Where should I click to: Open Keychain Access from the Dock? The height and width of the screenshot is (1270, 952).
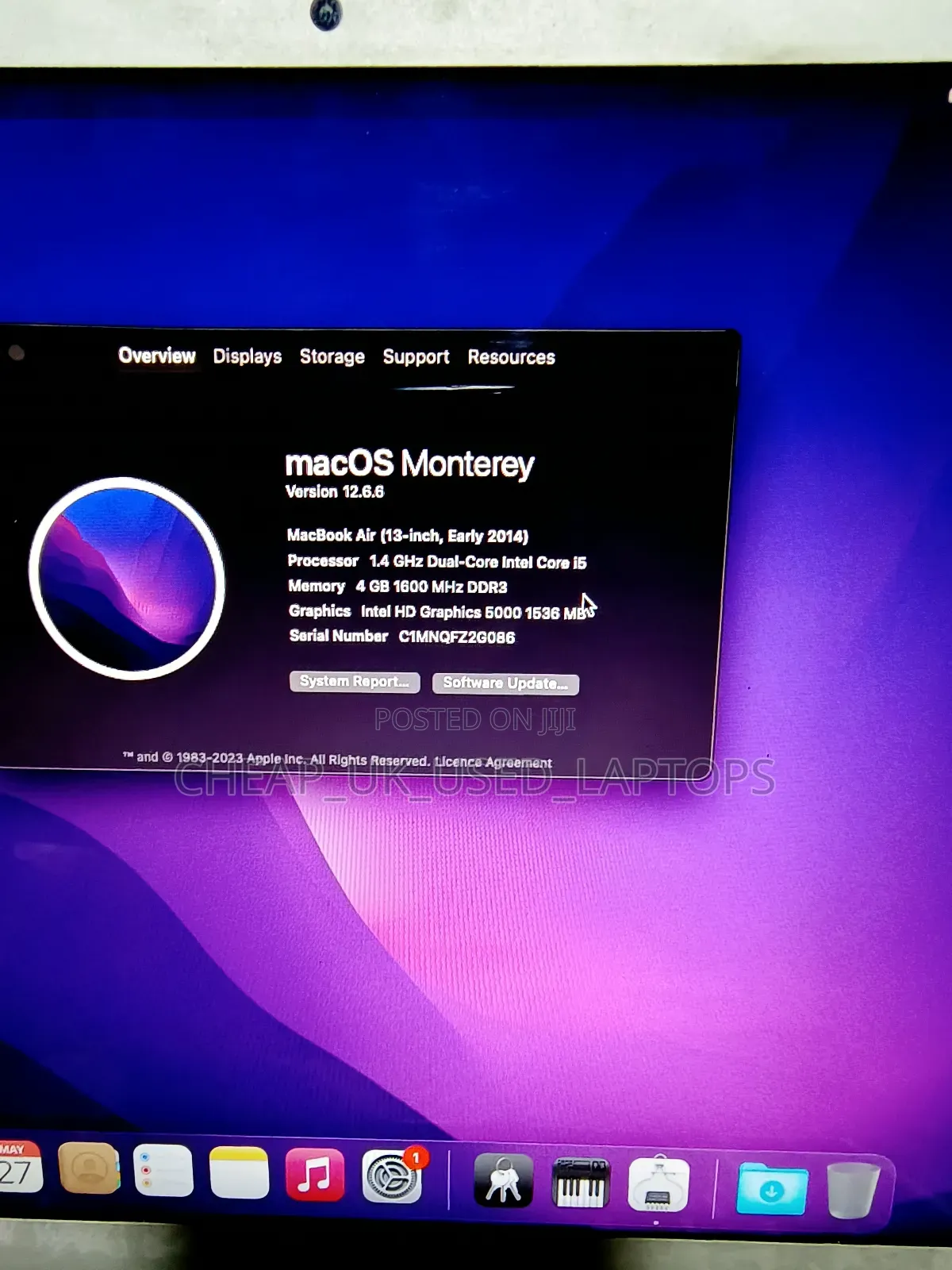504,1180
